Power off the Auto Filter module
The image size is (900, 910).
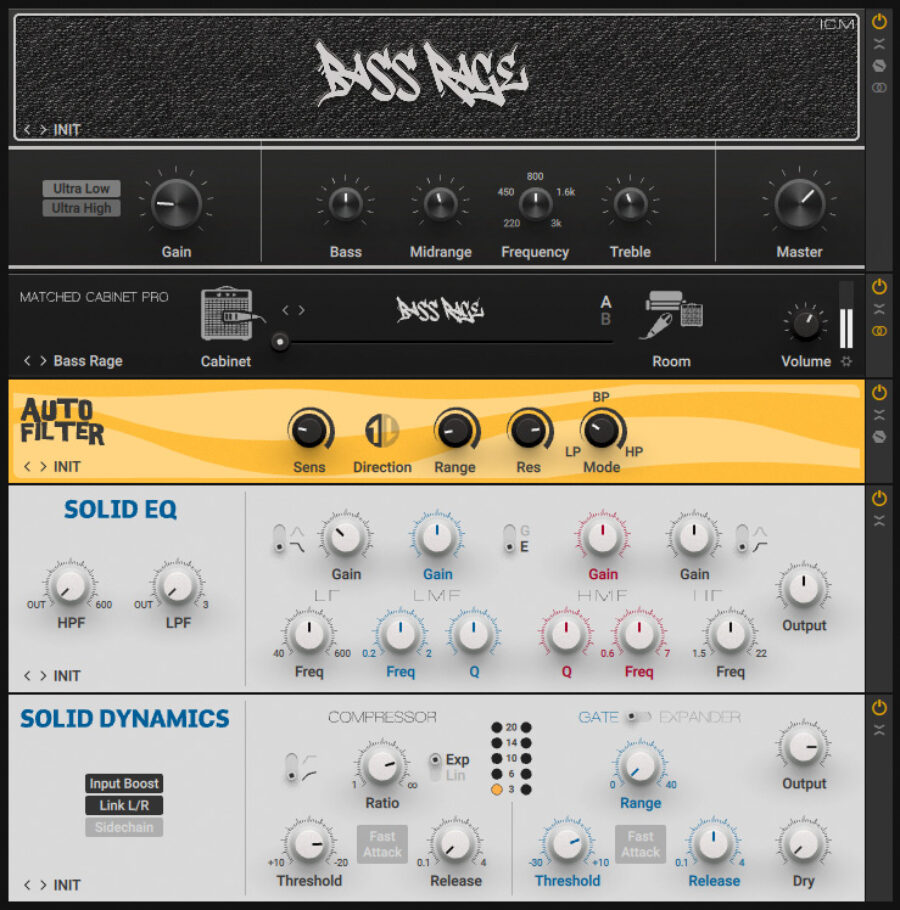click(878, 392)
